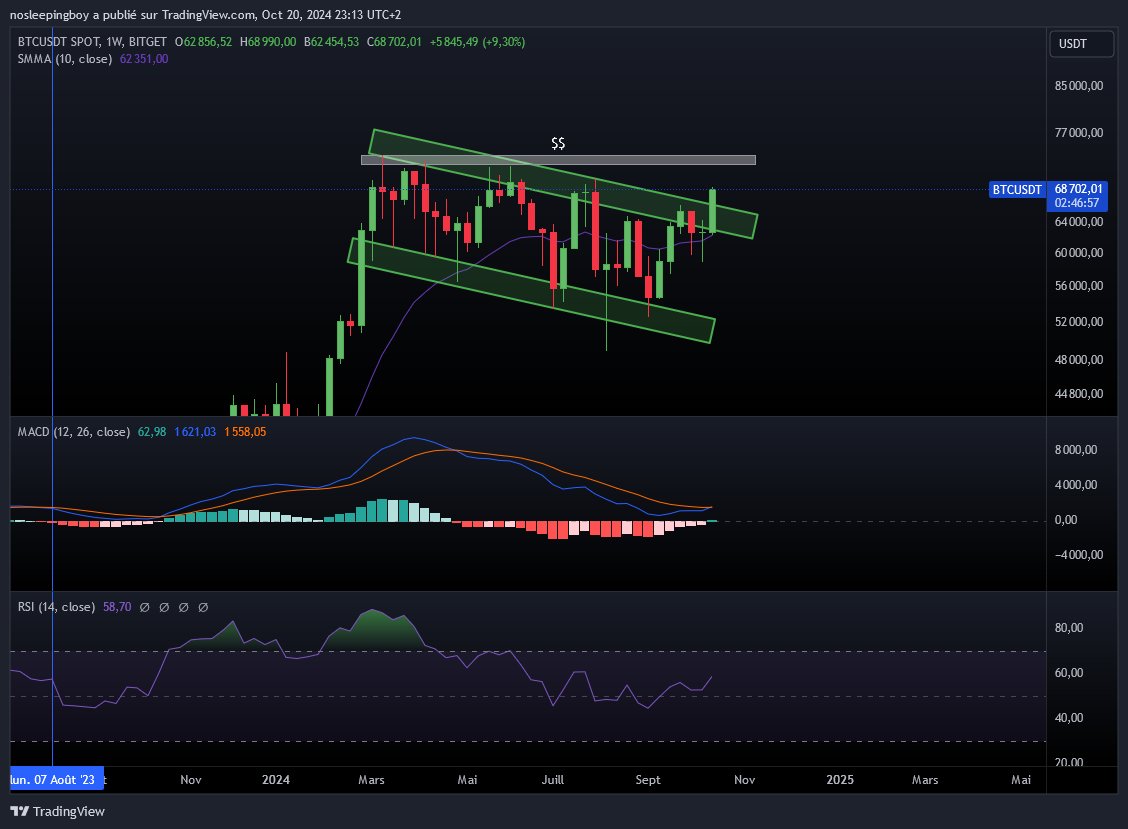
Task: Click the MACD histogram value 62,98
Action: tap(152, 432)
